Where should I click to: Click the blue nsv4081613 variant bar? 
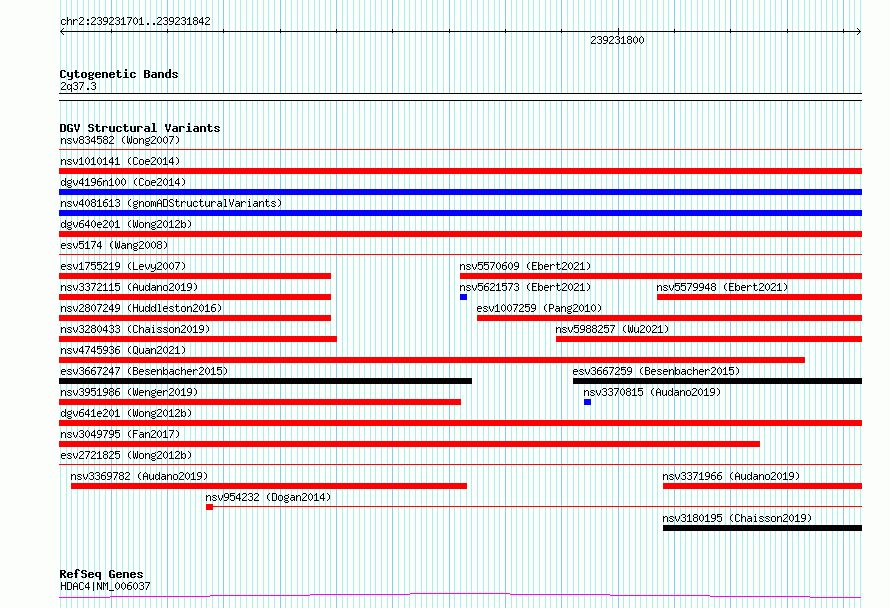click(x=460, y=213)
